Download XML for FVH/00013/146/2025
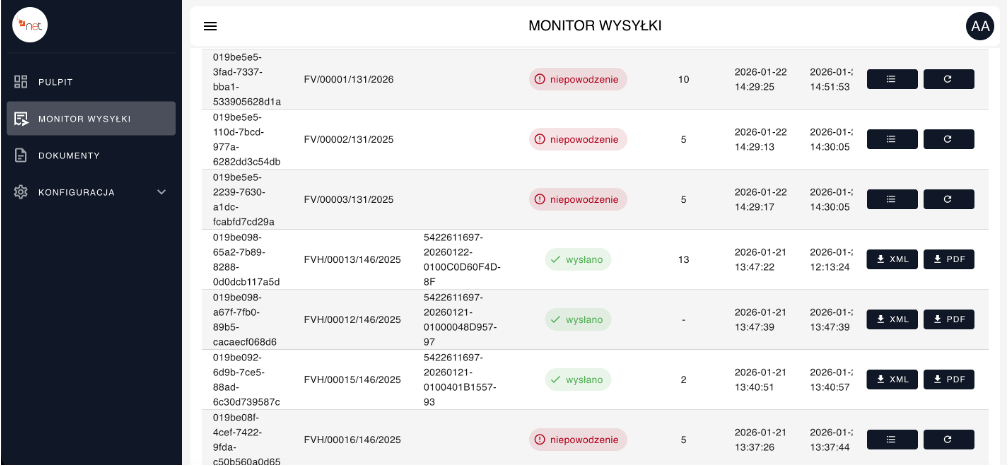 click(x=892, y=259)
